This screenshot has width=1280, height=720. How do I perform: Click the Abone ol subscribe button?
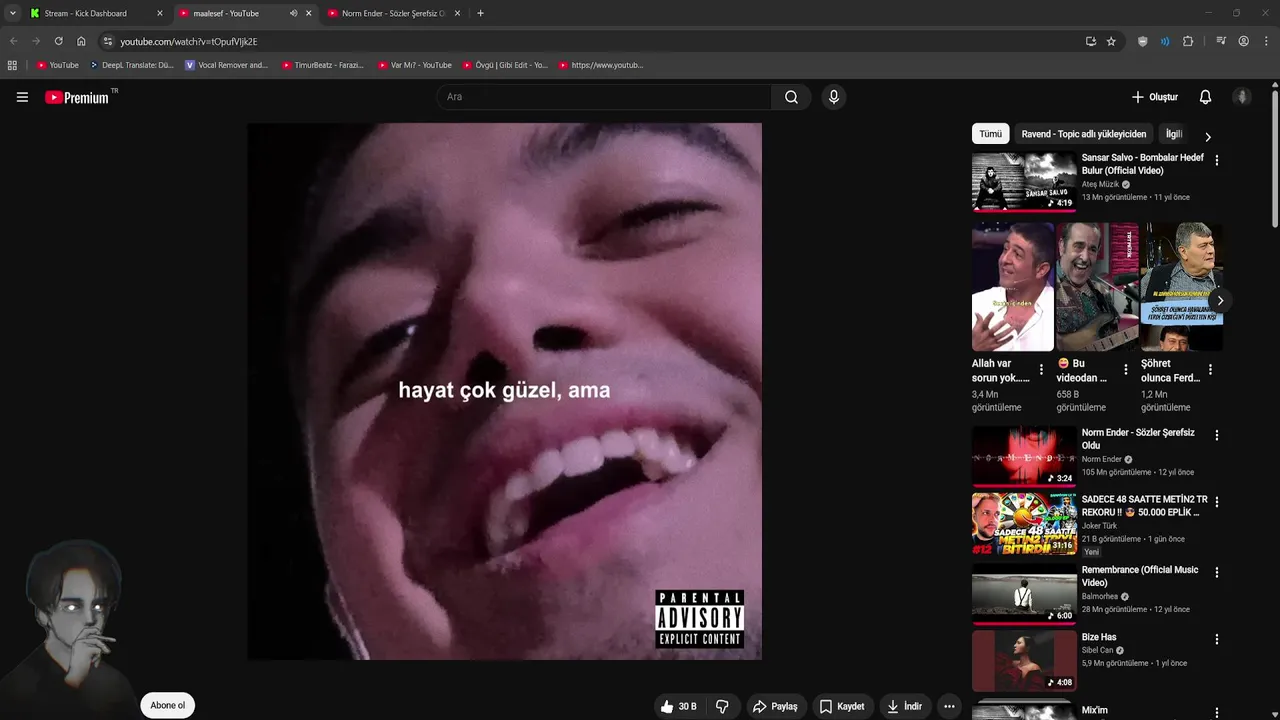167,705
